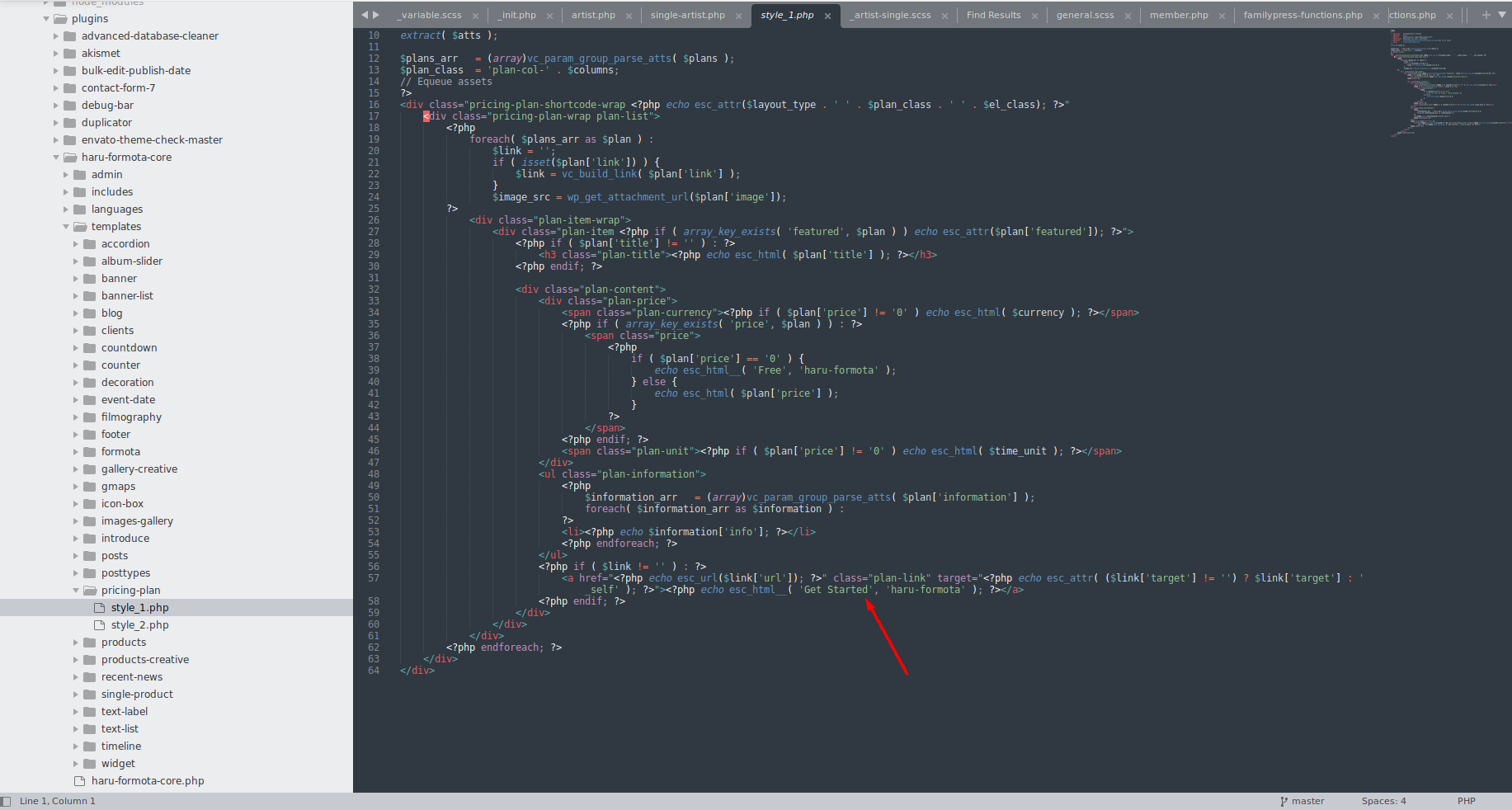The width and height of the screenshot is (1512, 810).
Task: Select debug-bar folder
Action: (x=107, y=106)
